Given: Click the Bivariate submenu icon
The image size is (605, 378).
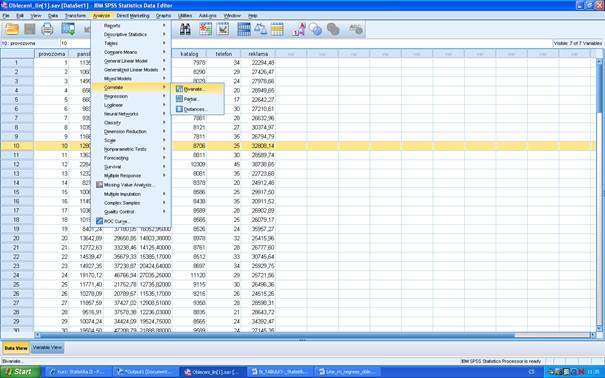Looking at the screenshot, I should click(179, 89).
